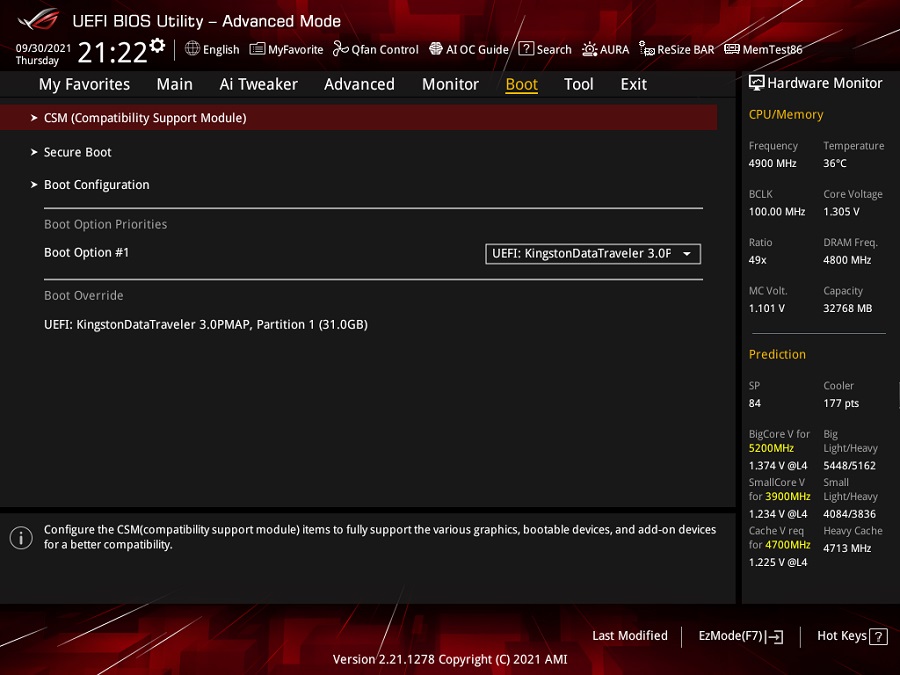
Task: Expand CSM (Compatibility Support Module)
Action: (x=359, y=118)
